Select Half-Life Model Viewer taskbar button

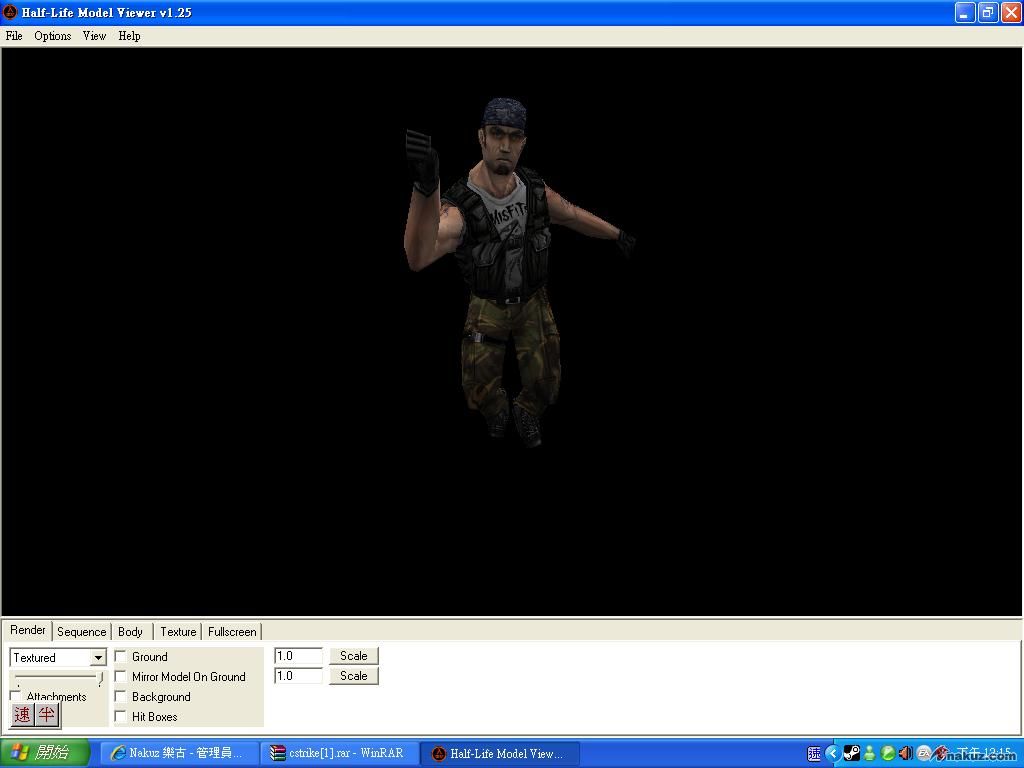click(500, 753)
